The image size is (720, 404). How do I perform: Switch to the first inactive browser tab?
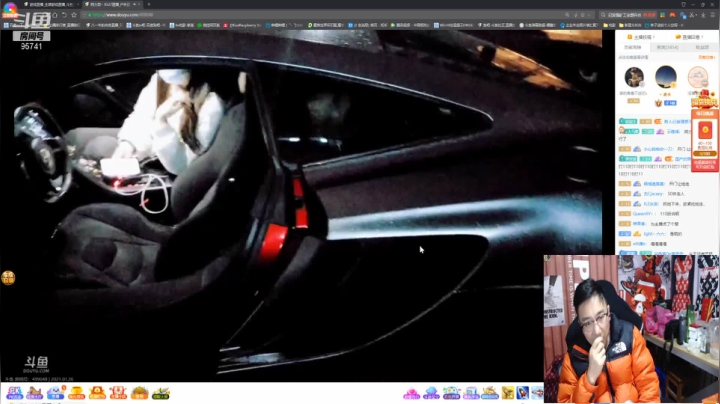coord(51,4)
